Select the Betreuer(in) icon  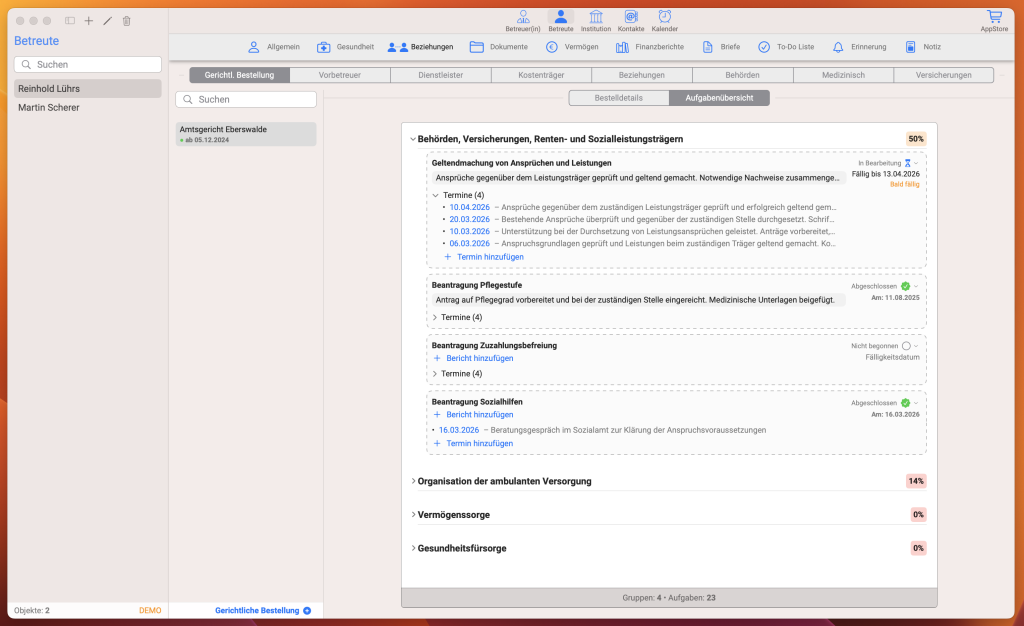[x=522, y=17]
